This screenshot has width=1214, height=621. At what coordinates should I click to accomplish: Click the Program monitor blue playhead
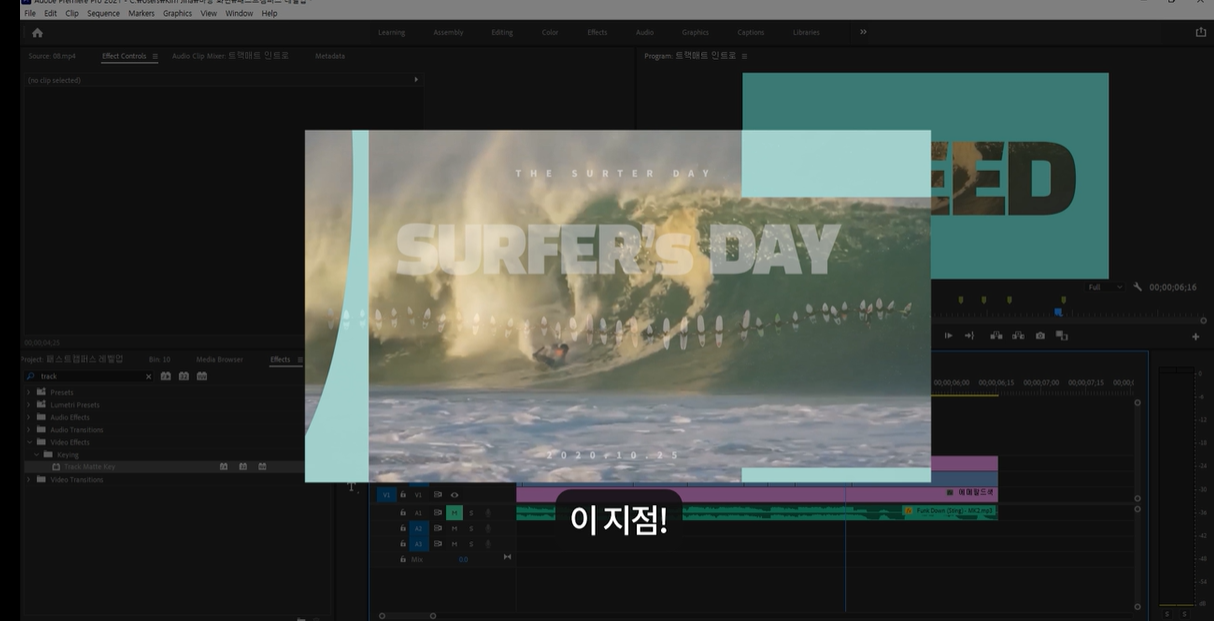1058,312
